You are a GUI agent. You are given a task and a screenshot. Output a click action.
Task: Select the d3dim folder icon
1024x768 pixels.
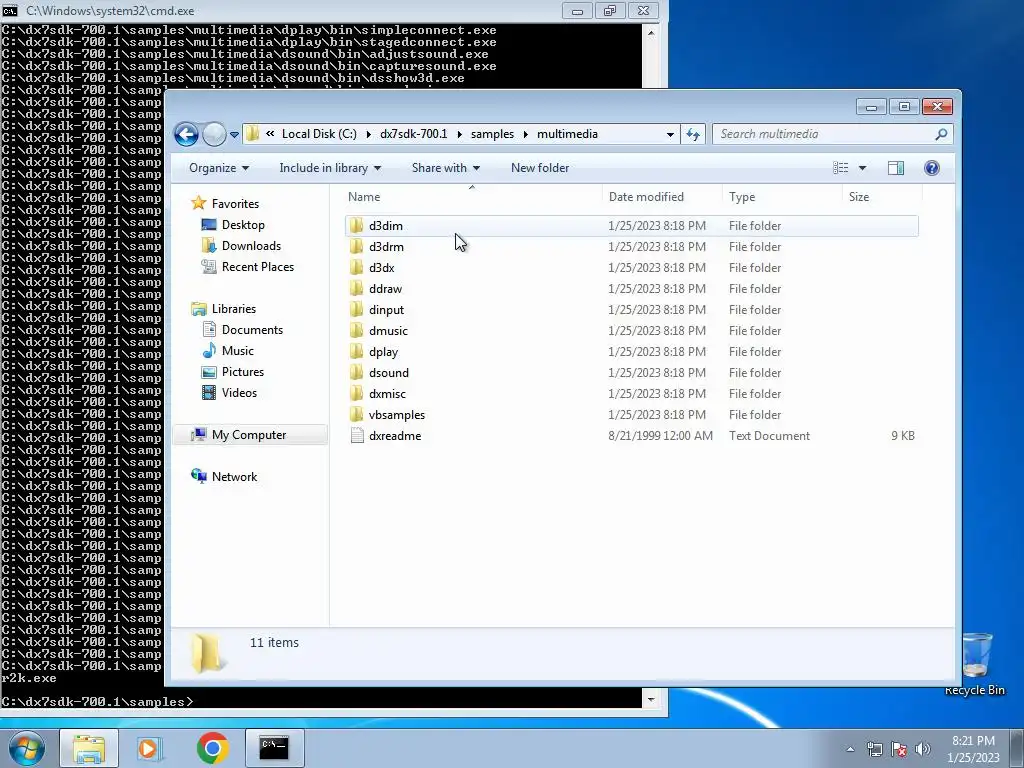click(x=357, y=225)
